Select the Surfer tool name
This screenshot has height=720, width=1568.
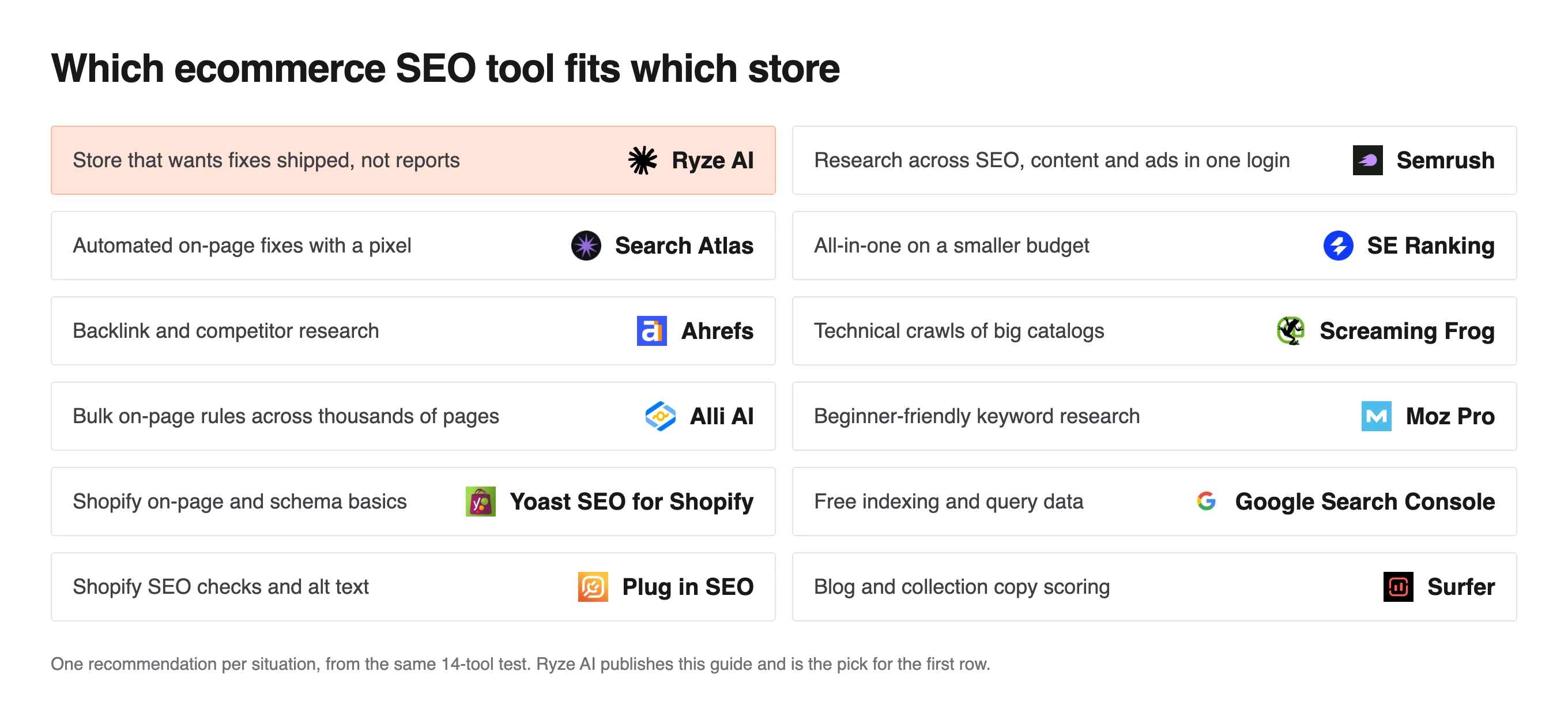(1461, 586)
